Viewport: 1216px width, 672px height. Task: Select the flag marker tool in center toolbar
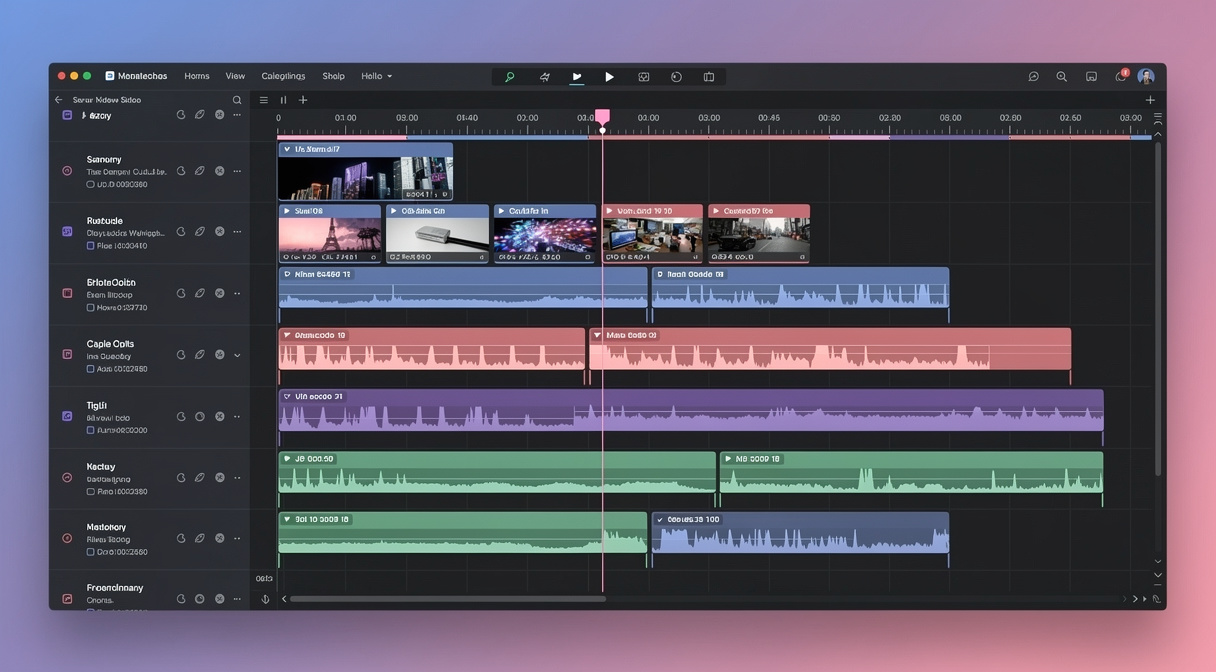click(x=577, y=76)
